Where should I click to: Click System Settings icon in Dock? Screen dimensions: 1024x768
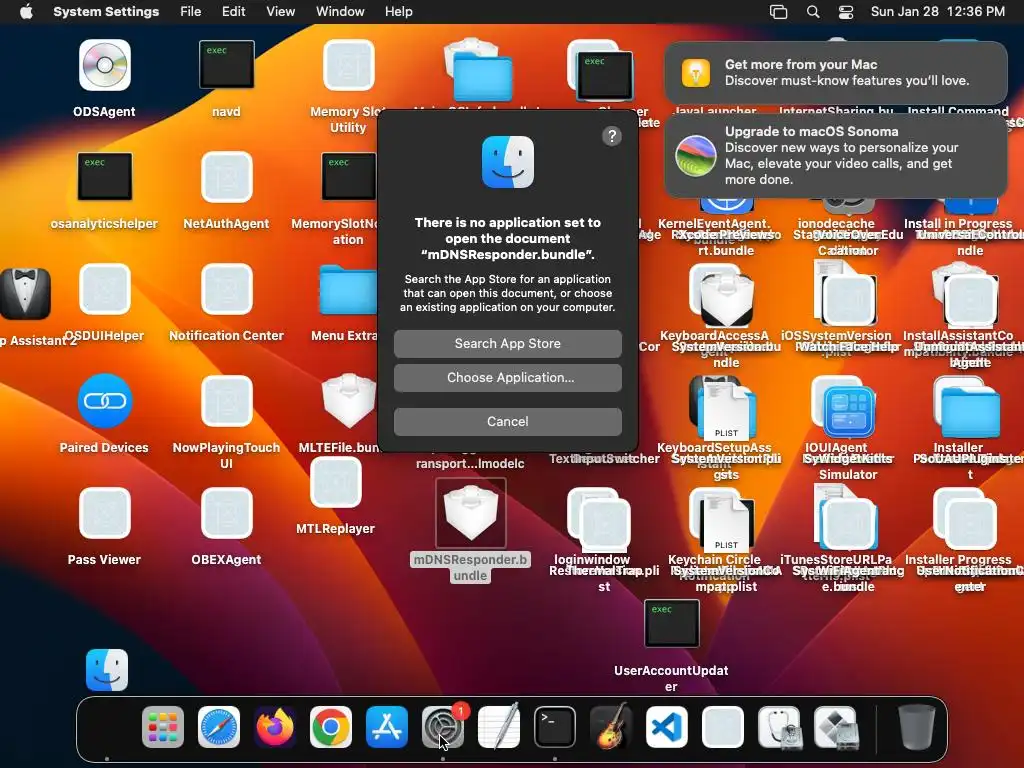[443, 727]
